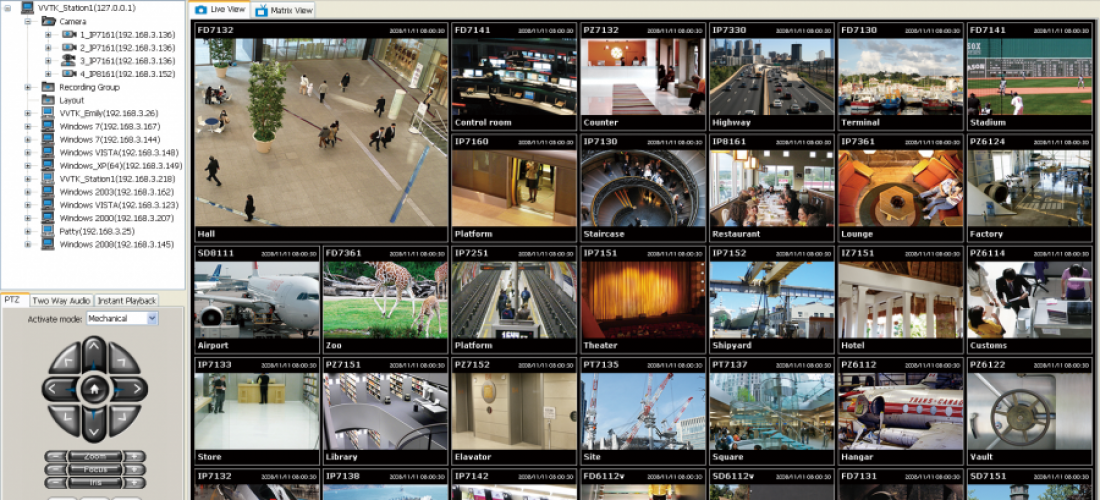The width and height of the screenshot is (1100, 500).
Task: Collapse the VVTK_Station1(127.0.0.1) root node
Action: pyautogui.click(x=8, y=8)
